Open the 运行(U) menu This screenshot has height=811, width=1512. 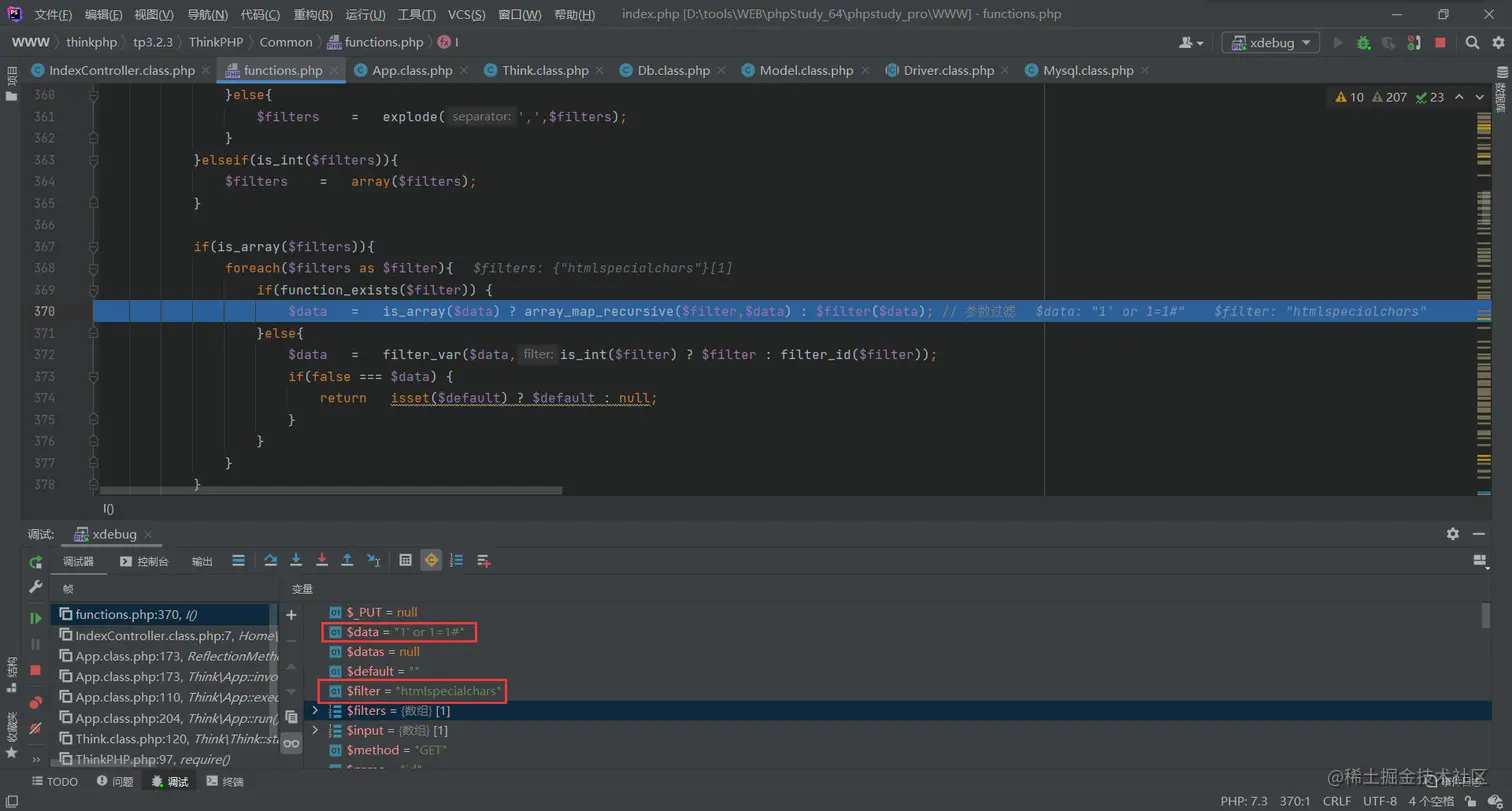[365, 15]
